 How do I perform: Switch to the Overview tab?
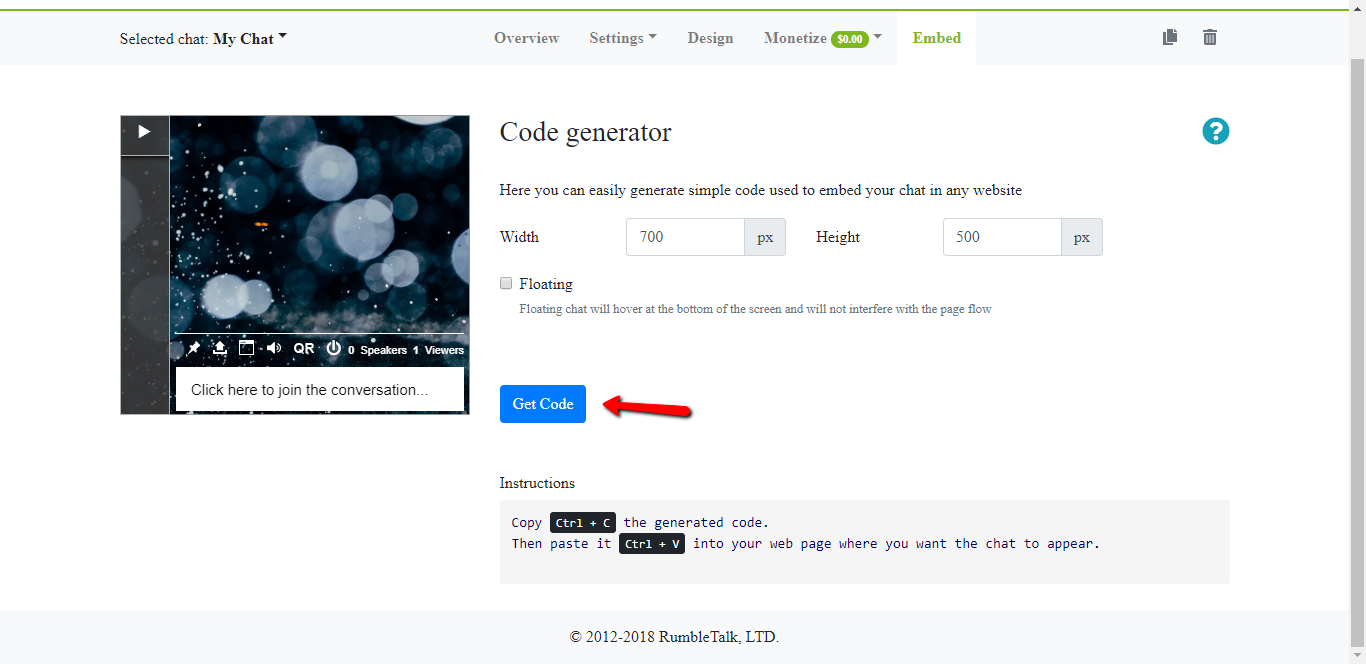[526, 38]
